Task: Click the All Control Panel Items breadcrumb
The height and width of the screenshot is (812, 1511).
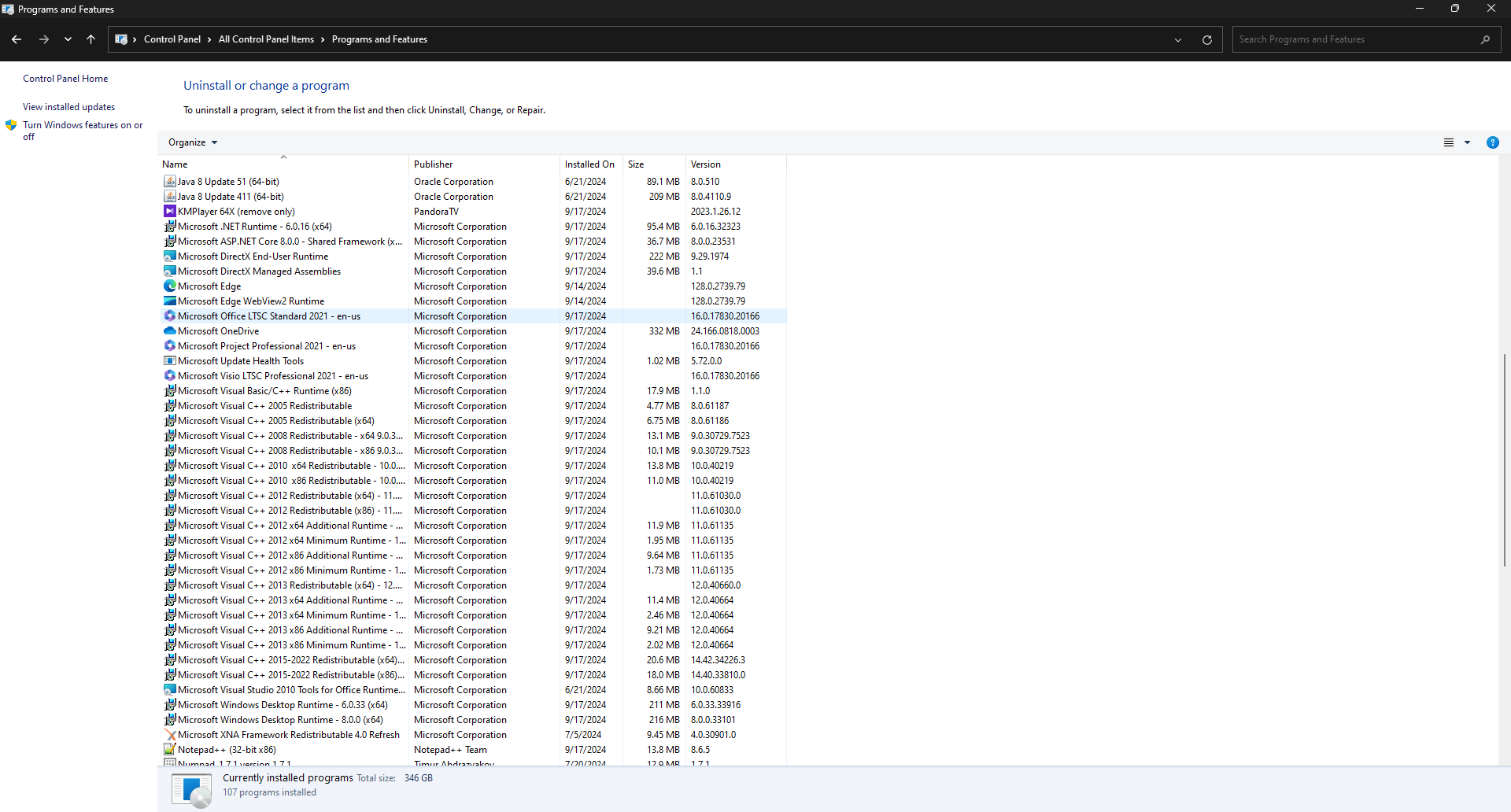Action: coord(266,39)
